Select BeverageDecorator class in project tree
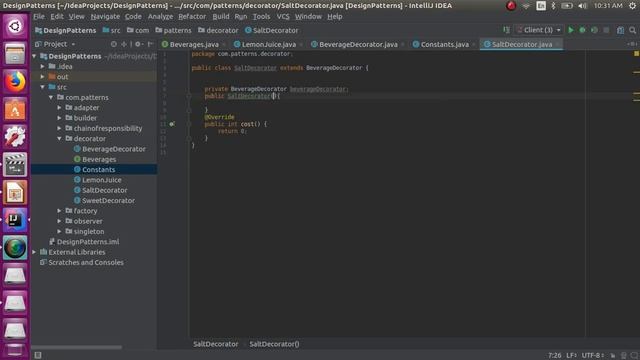This screenshot has height=360, width=640. pos(113,149)
